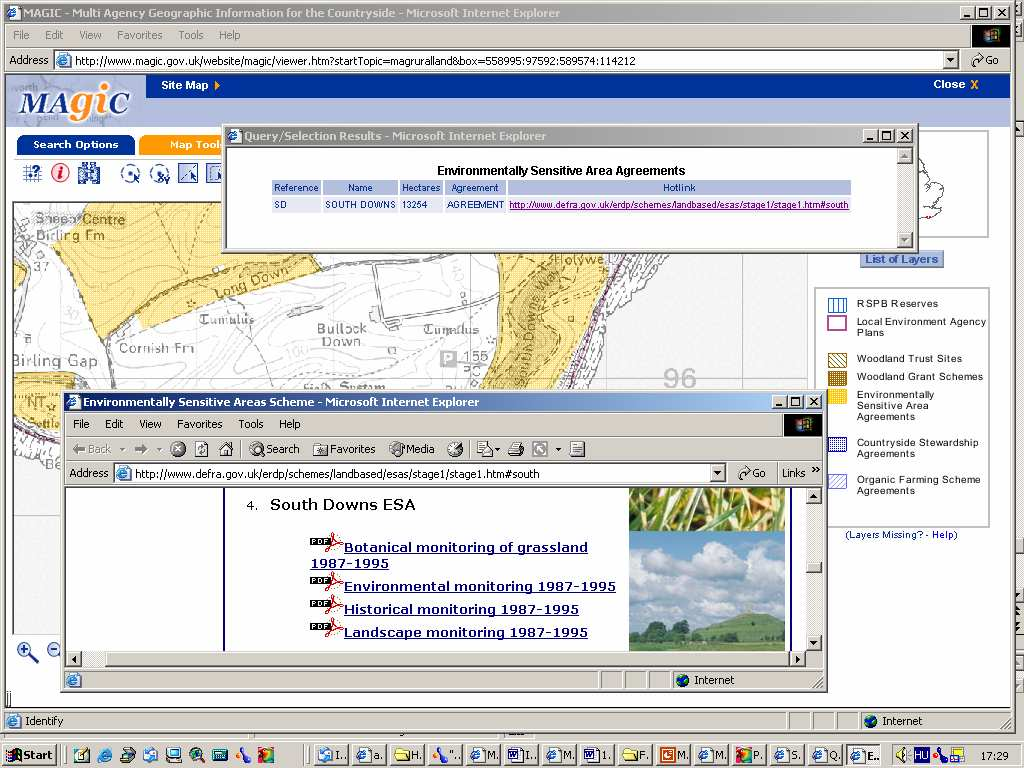Click Home icon in ESA Scheme window
The image size is (1024, 768).
pos(226,449)
